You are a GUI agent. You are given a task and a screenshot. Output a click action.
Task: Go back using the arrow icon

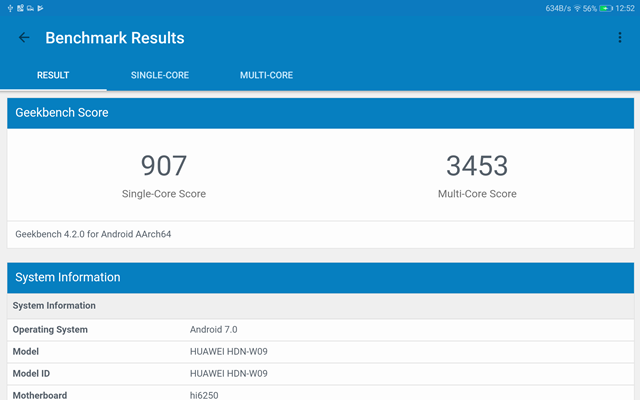tap(24, 38)
